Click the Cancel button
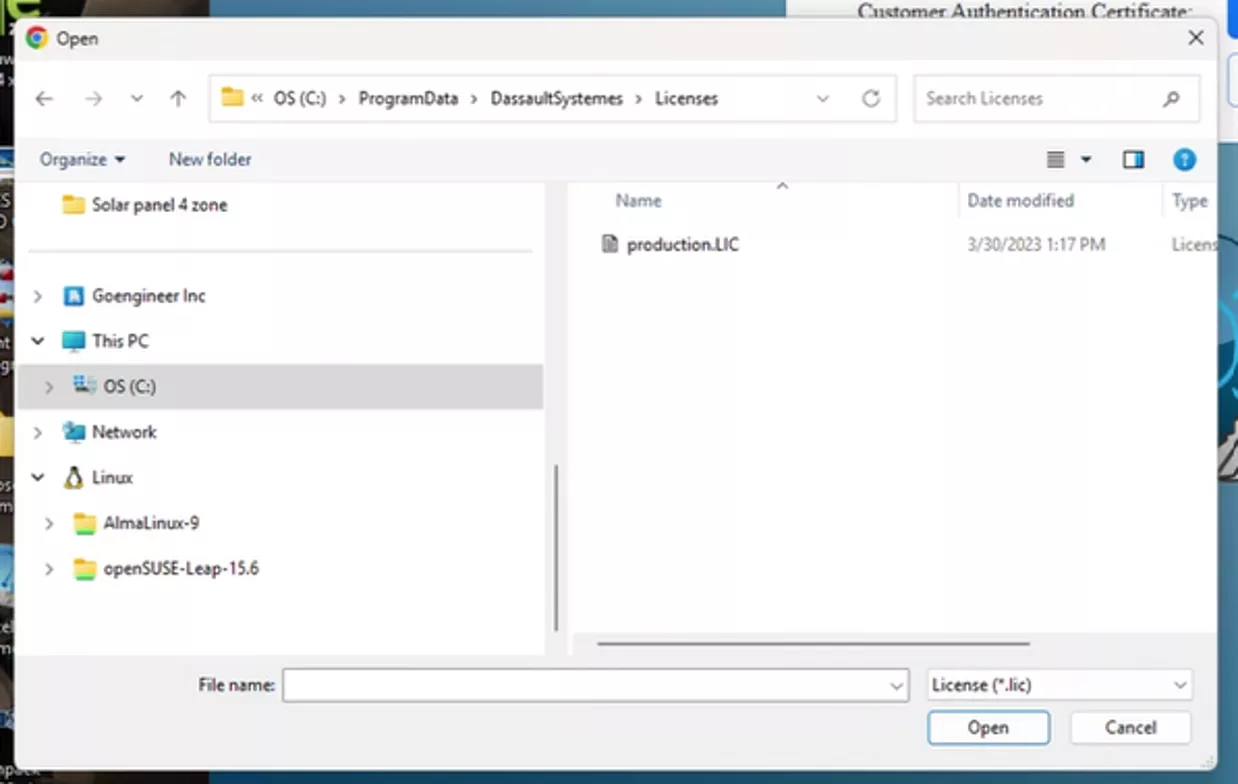 1130,728
